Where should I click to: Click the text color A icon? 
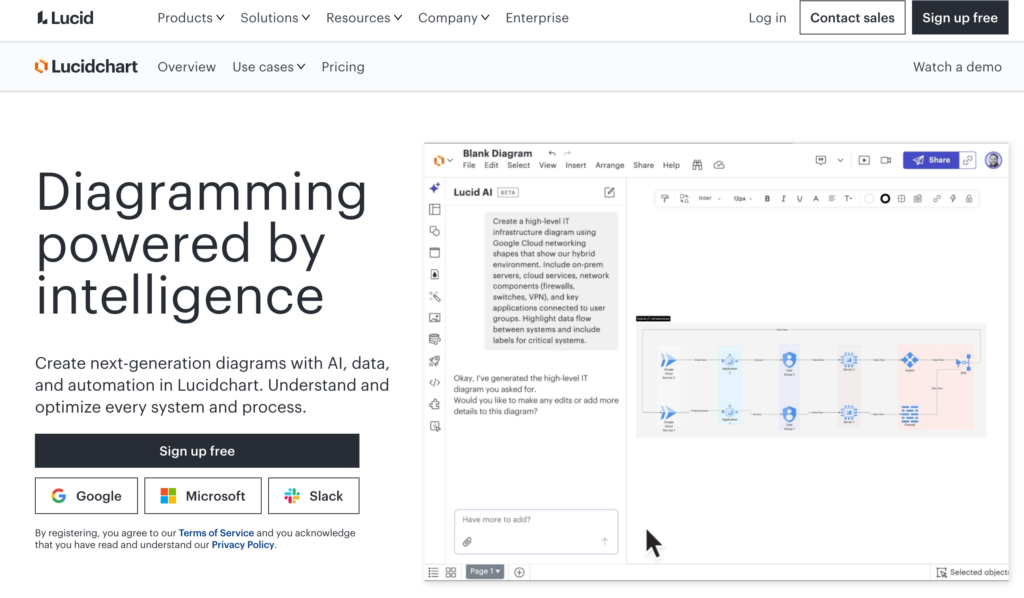point(816,198)
